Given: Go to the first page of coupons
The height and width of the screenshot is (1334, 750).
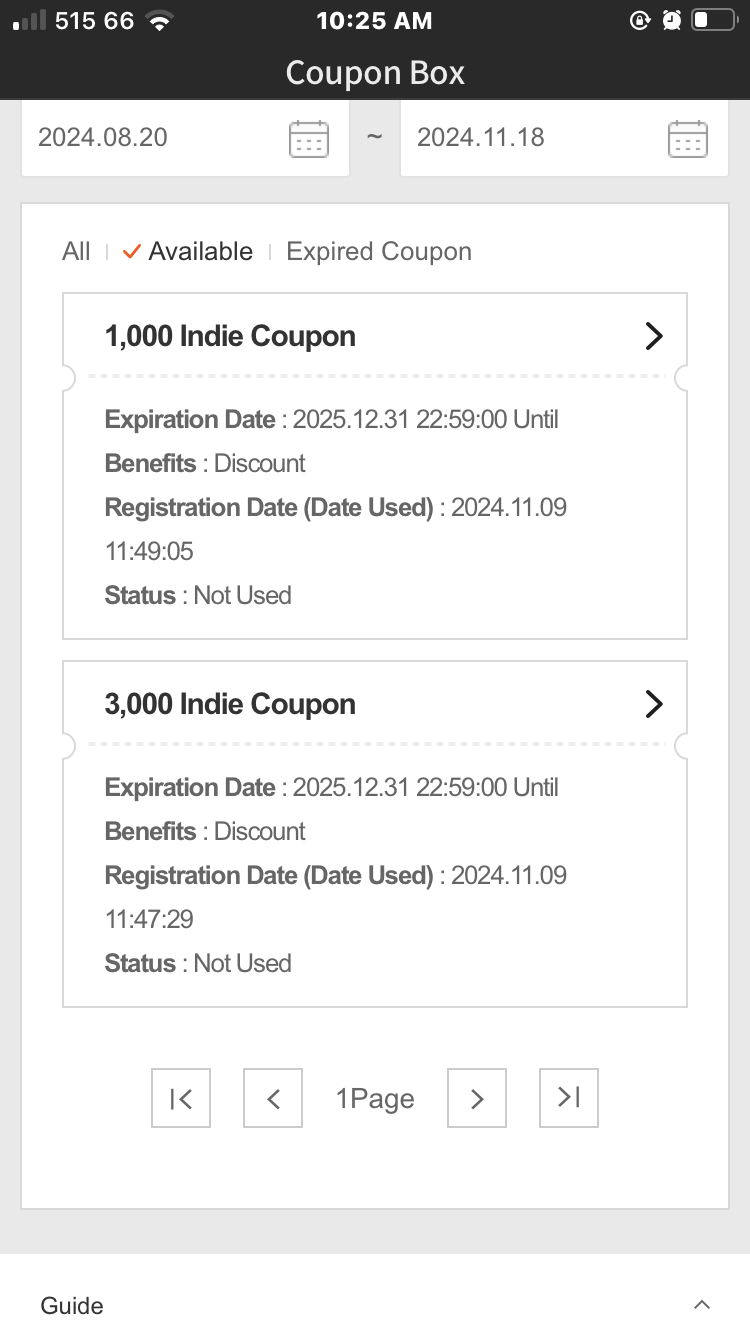Looking at the screenshot, I should (181, 1098).
